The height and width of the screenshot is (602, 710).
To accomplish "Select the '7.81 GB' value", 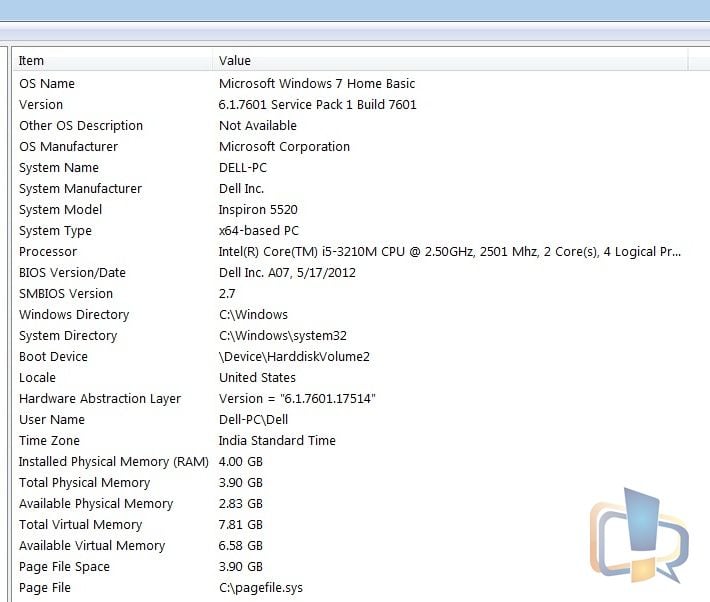I will (x=240, y=525).
